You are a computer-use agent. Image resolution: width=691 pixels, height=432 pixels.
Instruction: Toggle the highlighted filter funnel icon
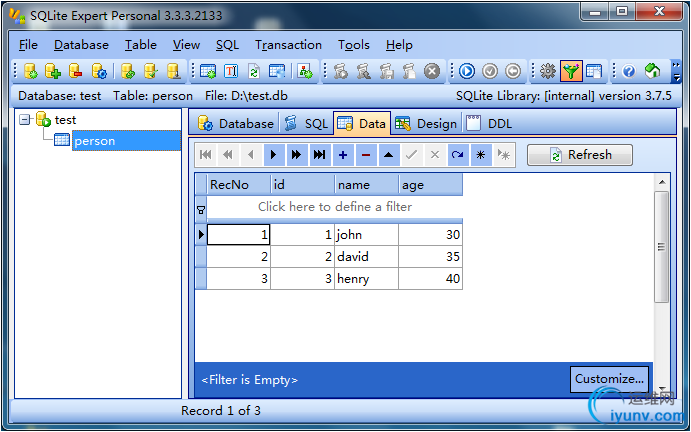tap(571, 71)
